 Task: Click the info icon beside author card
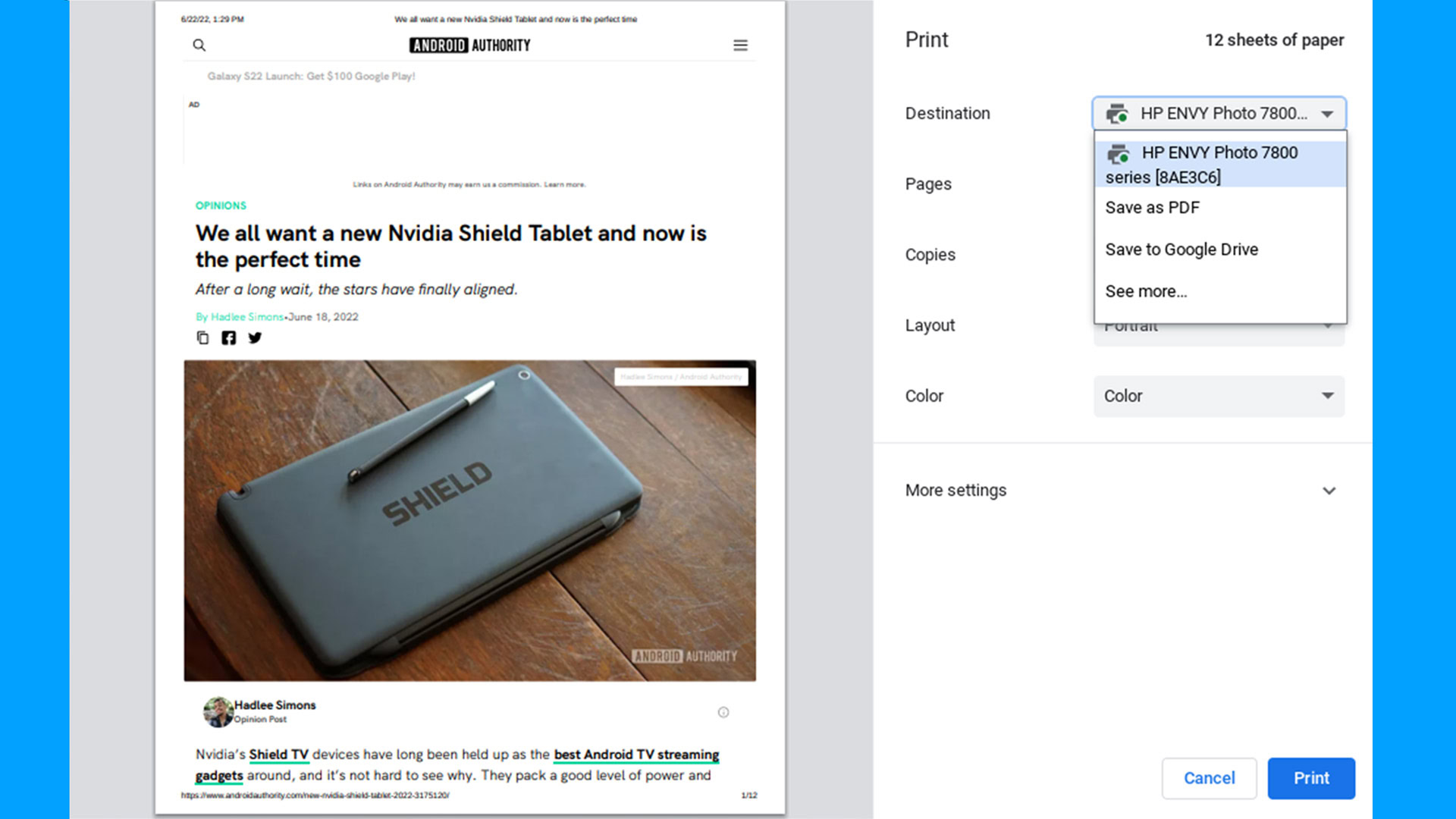(x=723, y=712)
